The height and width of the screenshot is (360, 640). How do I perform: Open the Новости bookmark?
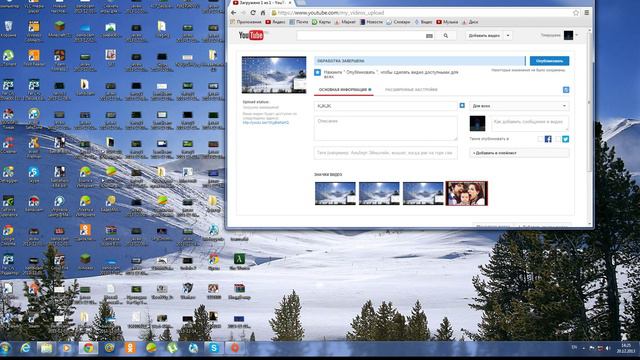click(371, 22)
